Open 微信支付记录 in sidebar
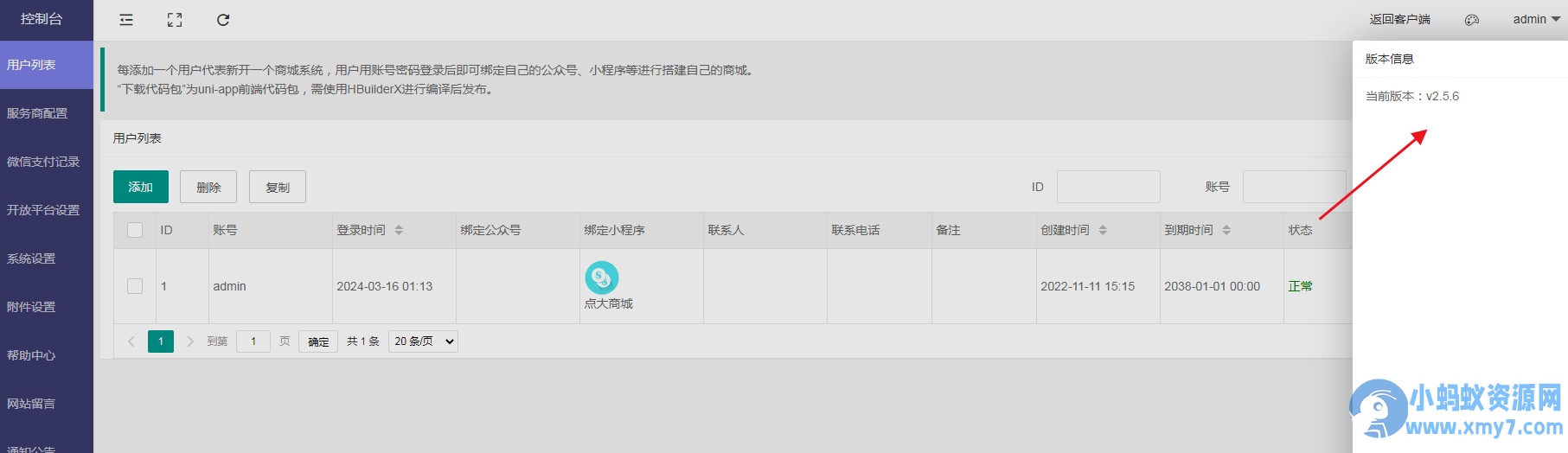 coord(47,162)
